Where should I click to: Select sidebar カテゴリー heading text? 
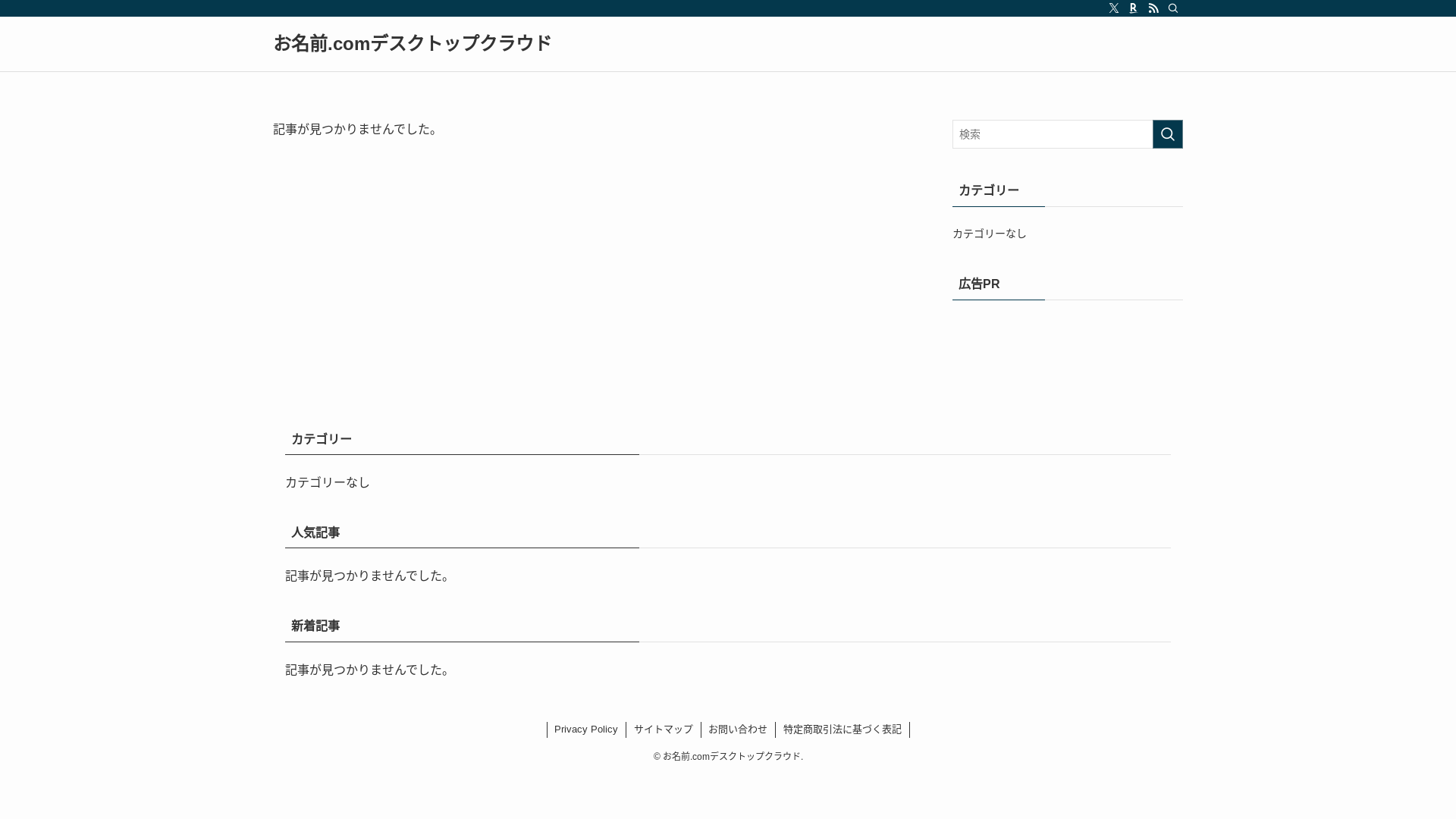[989, 190]
